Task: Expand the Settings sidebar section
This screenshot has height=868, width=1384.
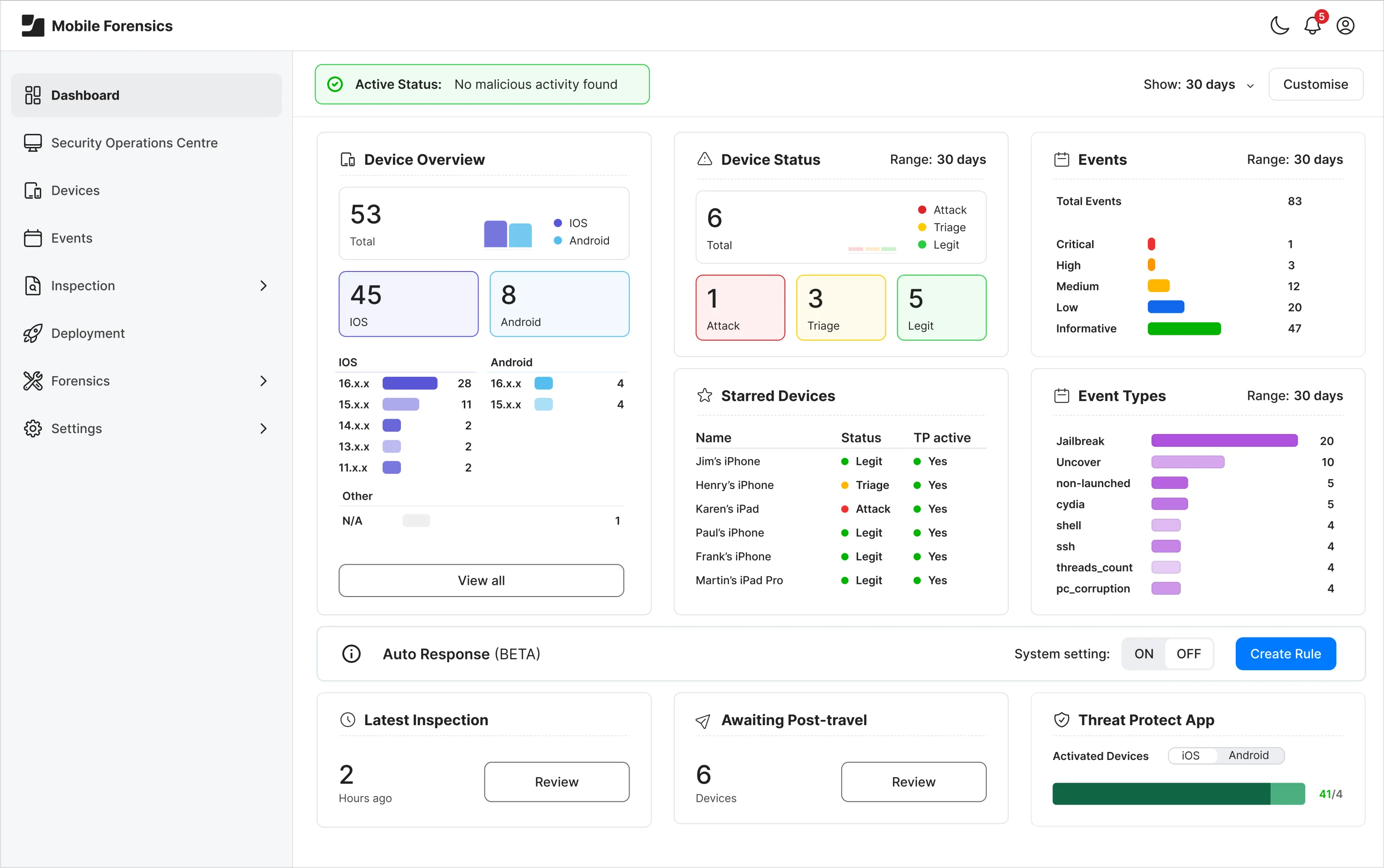Action: click(x=263, y=428)
